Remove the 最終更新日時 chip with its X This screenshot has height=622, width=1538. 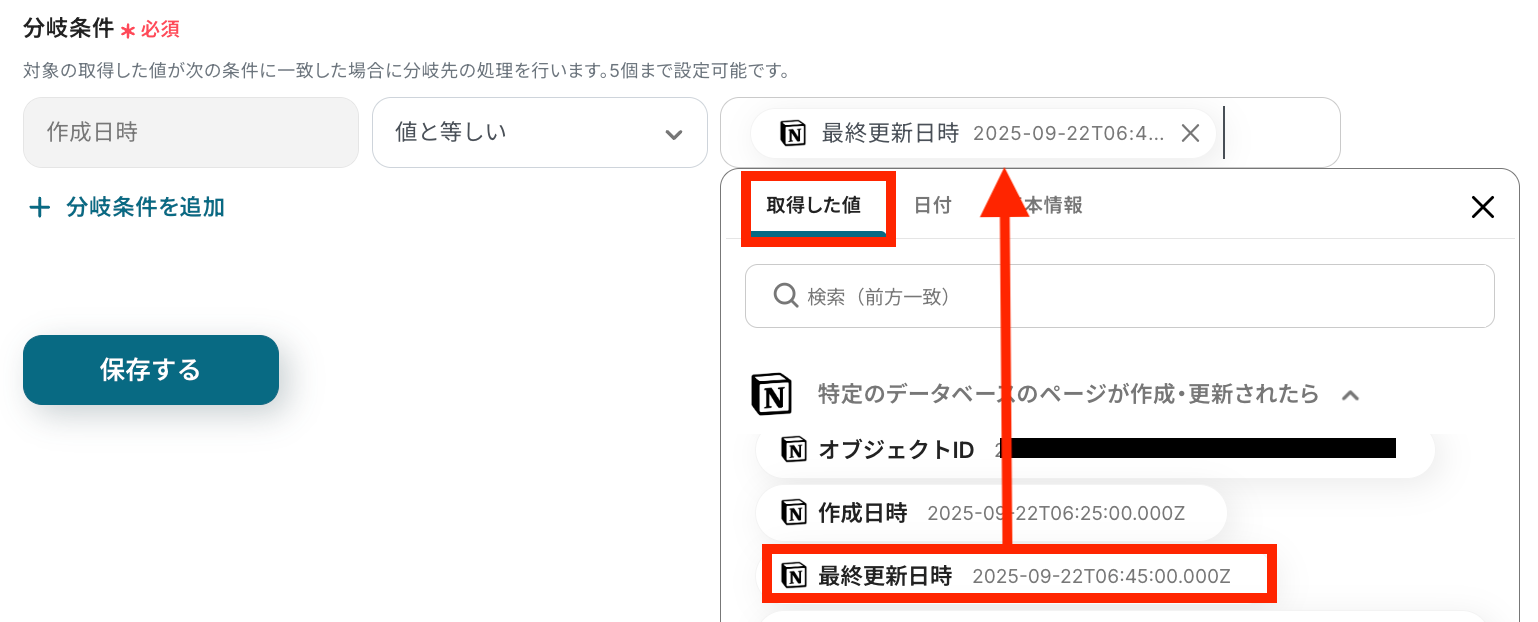(x=1190, y=133)
